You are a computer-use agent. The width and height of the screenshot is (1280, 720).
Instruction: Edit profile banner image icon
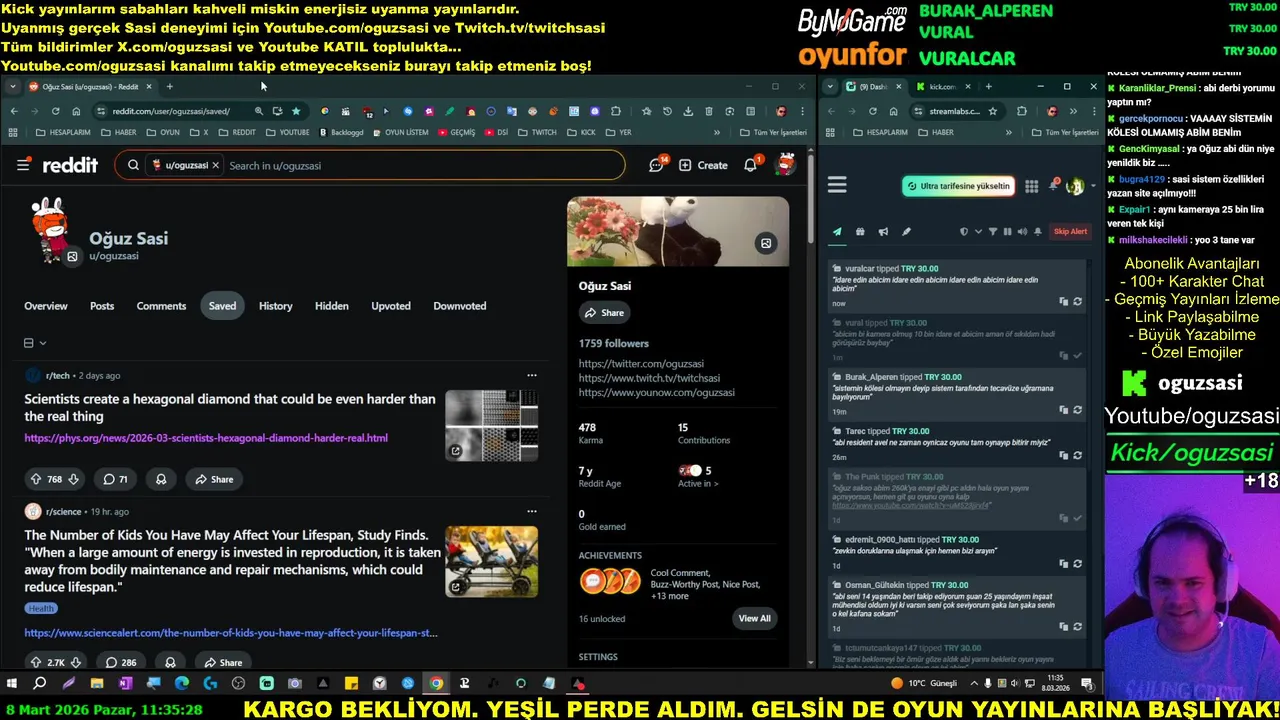coord(766,243)
